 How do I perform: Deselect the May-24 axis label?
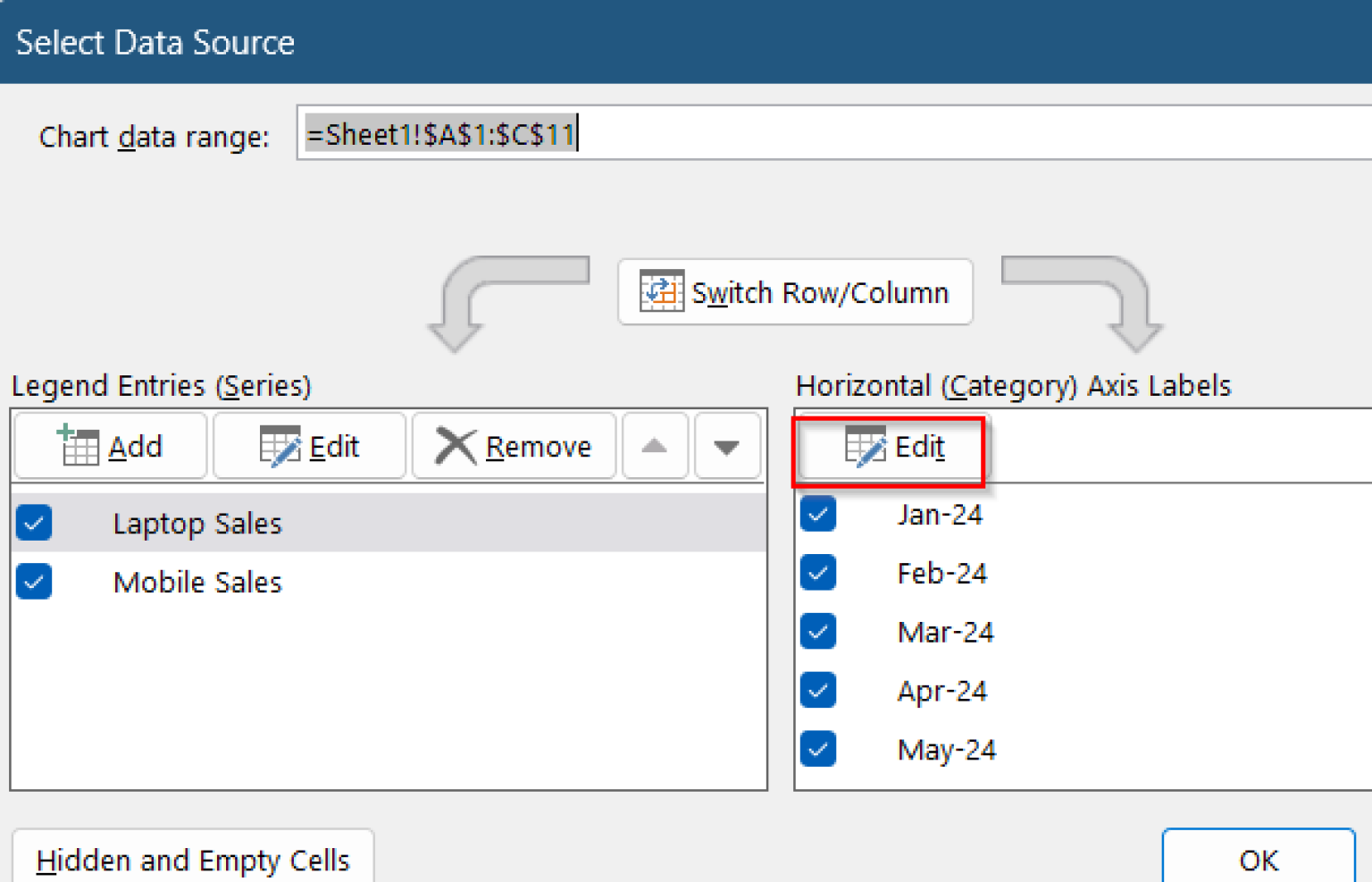pos(818,749)
